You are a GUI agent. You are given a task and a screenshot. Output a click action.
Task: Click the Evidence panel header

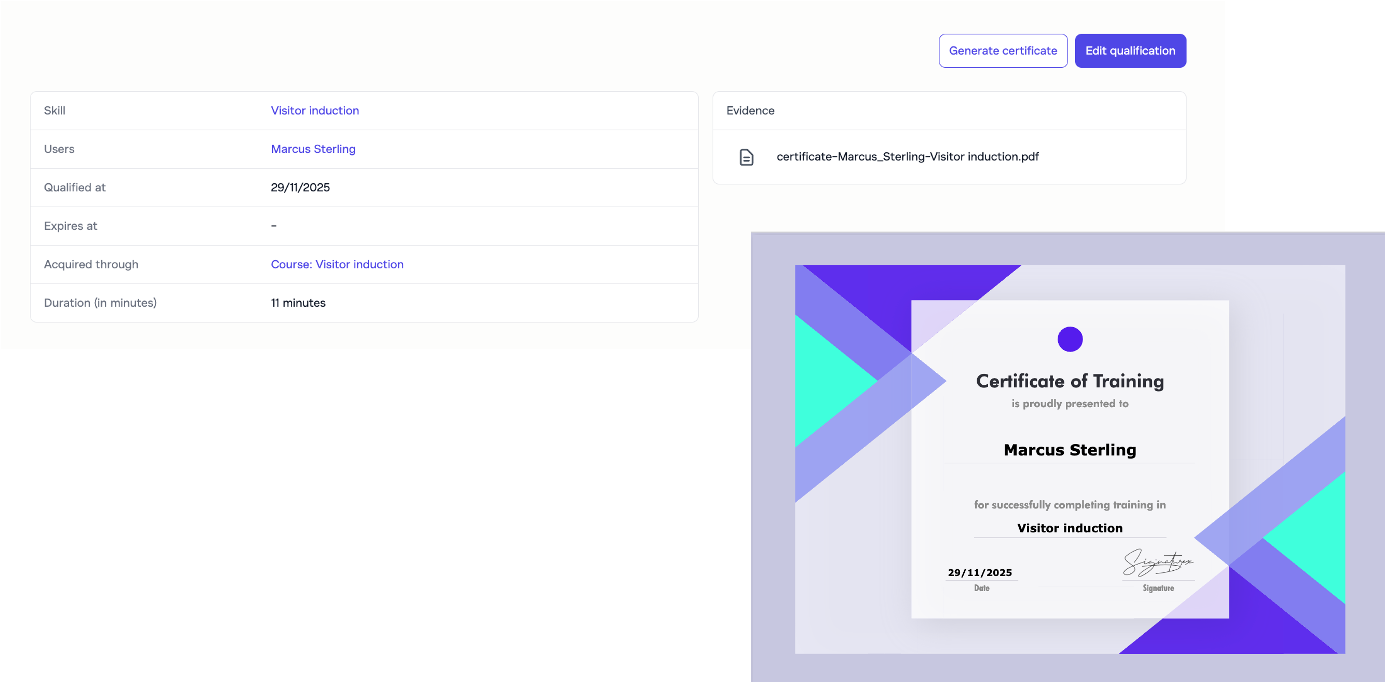[x=750, y=111]
